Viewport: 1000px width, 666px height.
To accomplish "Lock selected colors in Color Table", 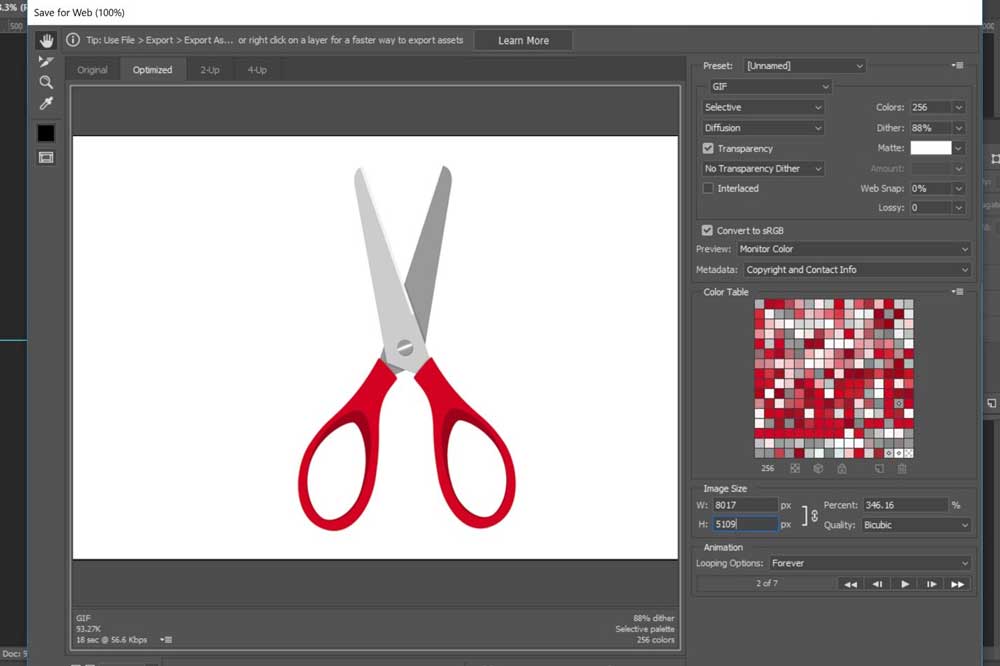I will [x=842, y=468].
